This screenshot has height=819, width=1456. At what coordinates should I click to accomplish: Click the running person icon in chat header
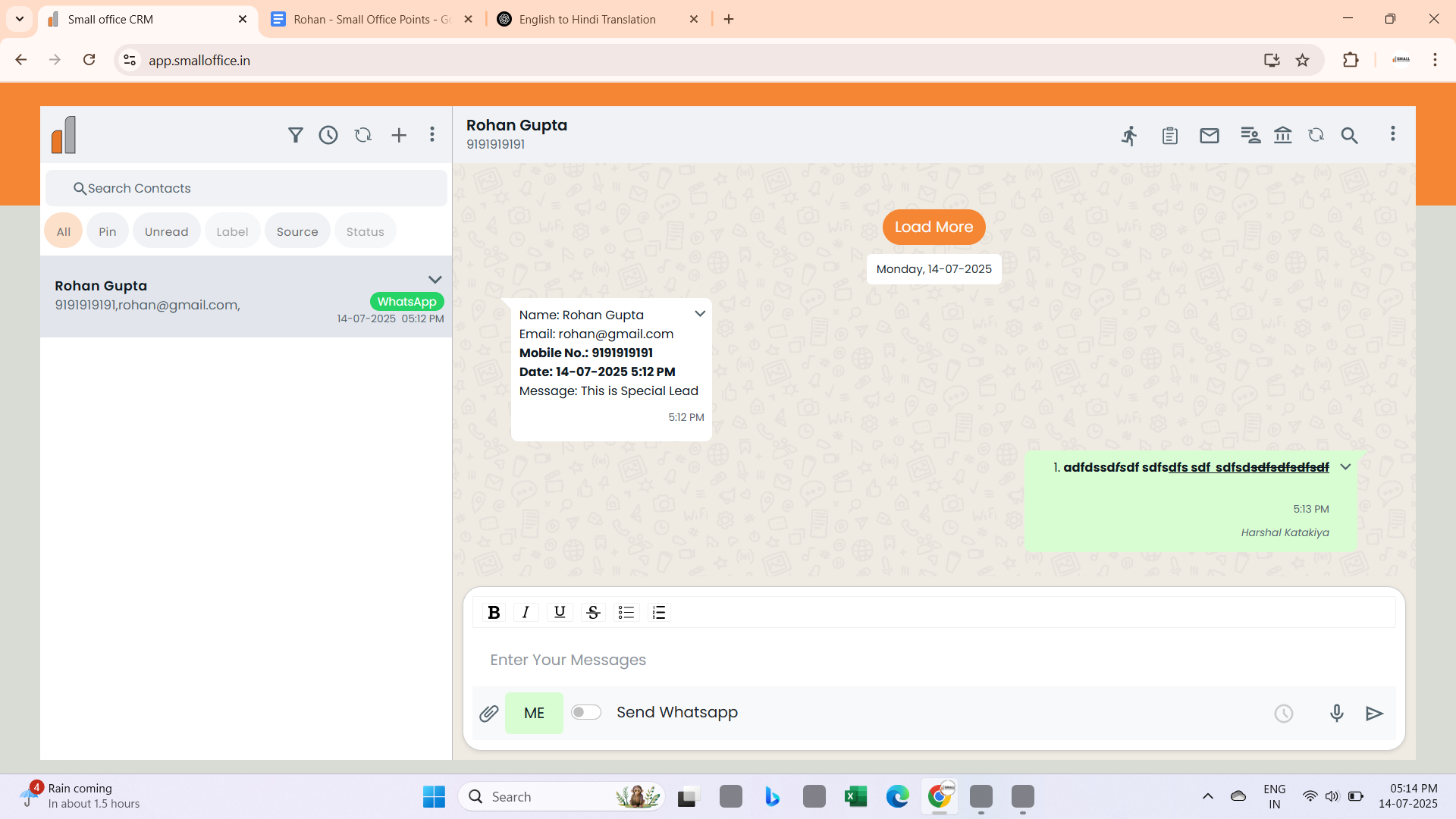(x=1130, y=136)
